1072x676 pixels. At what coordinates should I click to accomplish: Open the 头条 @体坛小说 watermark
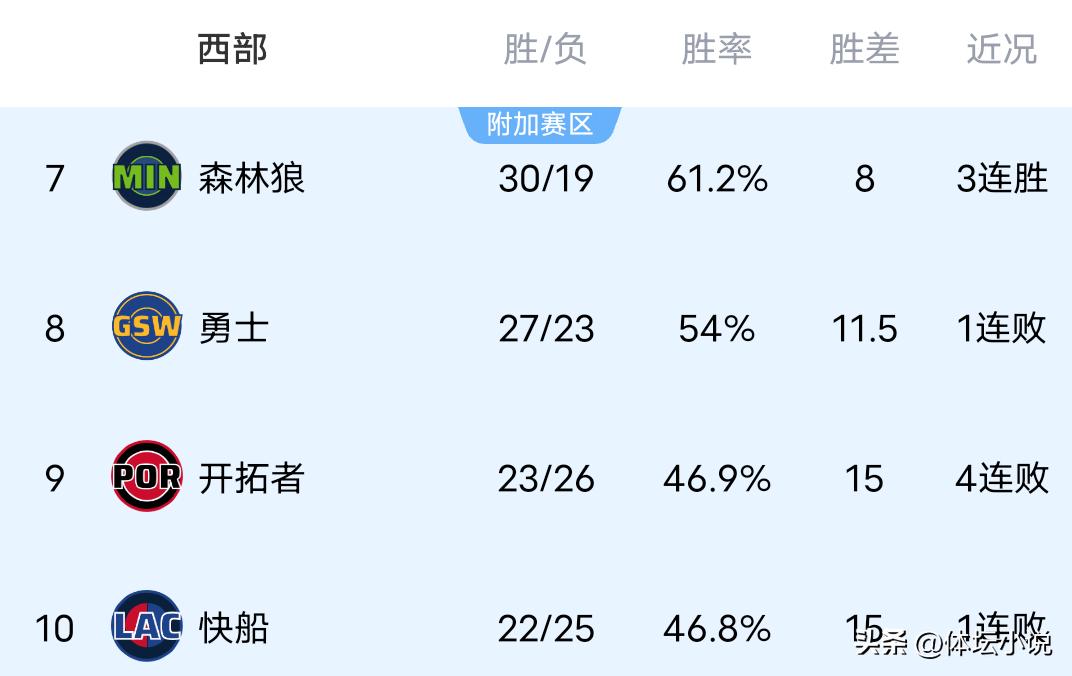[952, 643]
